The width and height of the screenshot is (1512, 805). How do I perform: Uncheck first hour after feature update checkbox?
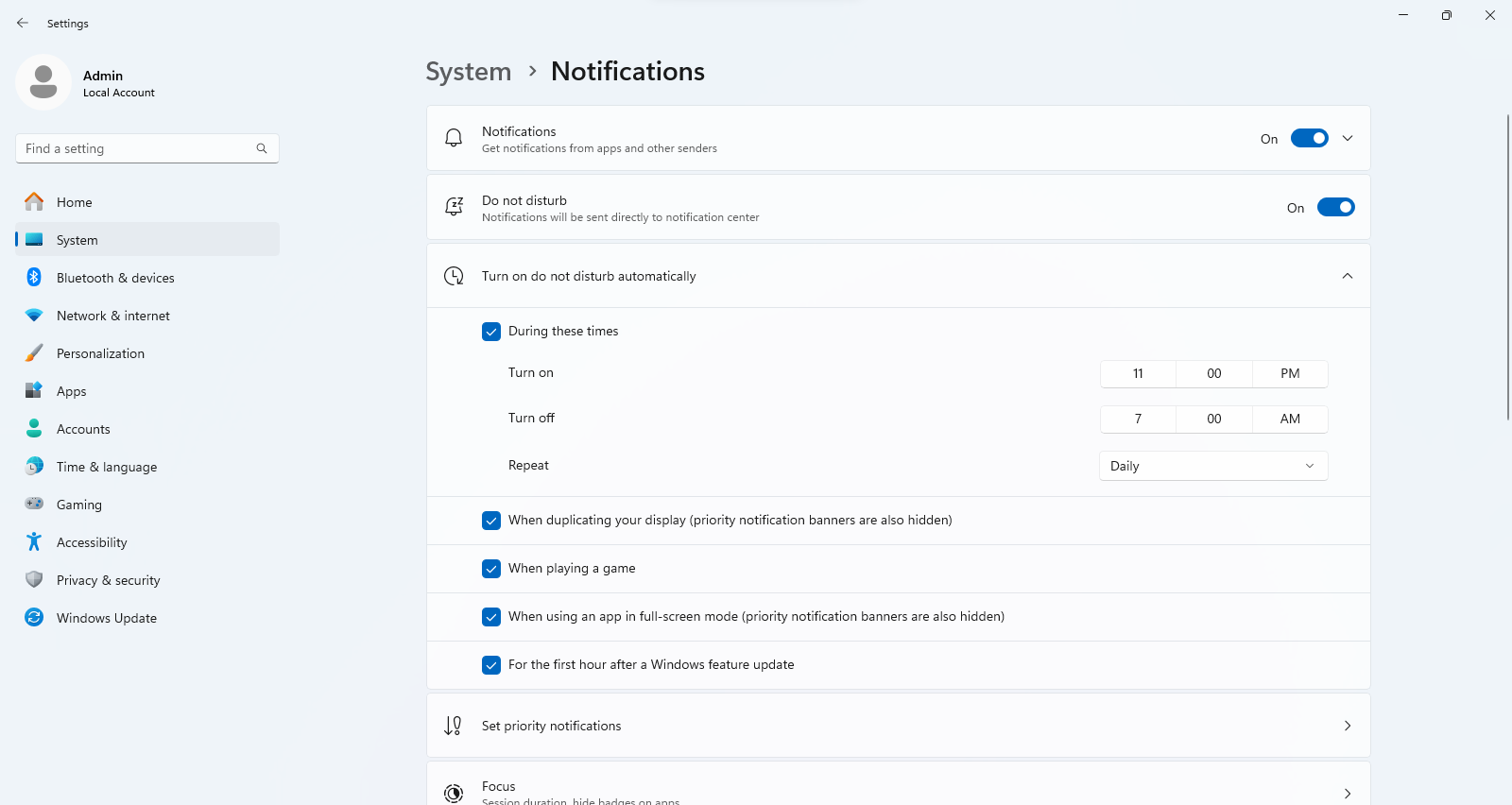point(491,665)
